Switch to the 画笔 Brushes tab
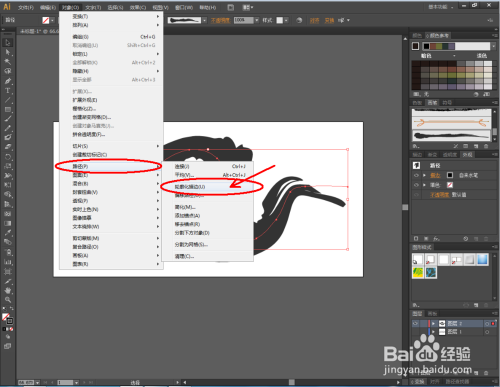Viewport: 500px width, 387px height. [432, 103]
